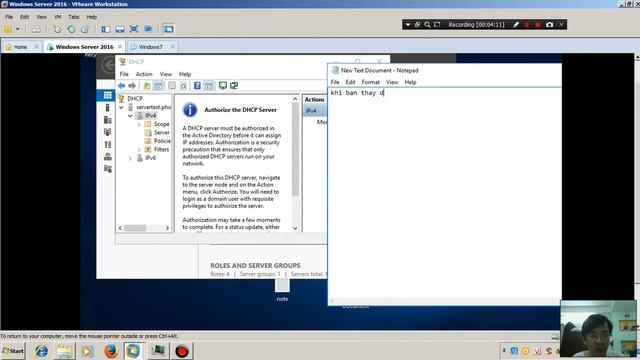Click the Start button on the taskbar
This screenshot has height=360, width=640.
pos(13,351)
